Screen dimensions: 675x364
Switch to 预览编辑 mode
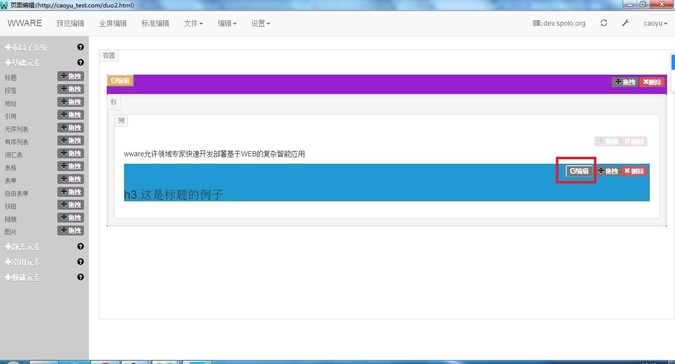pos(70,23)
